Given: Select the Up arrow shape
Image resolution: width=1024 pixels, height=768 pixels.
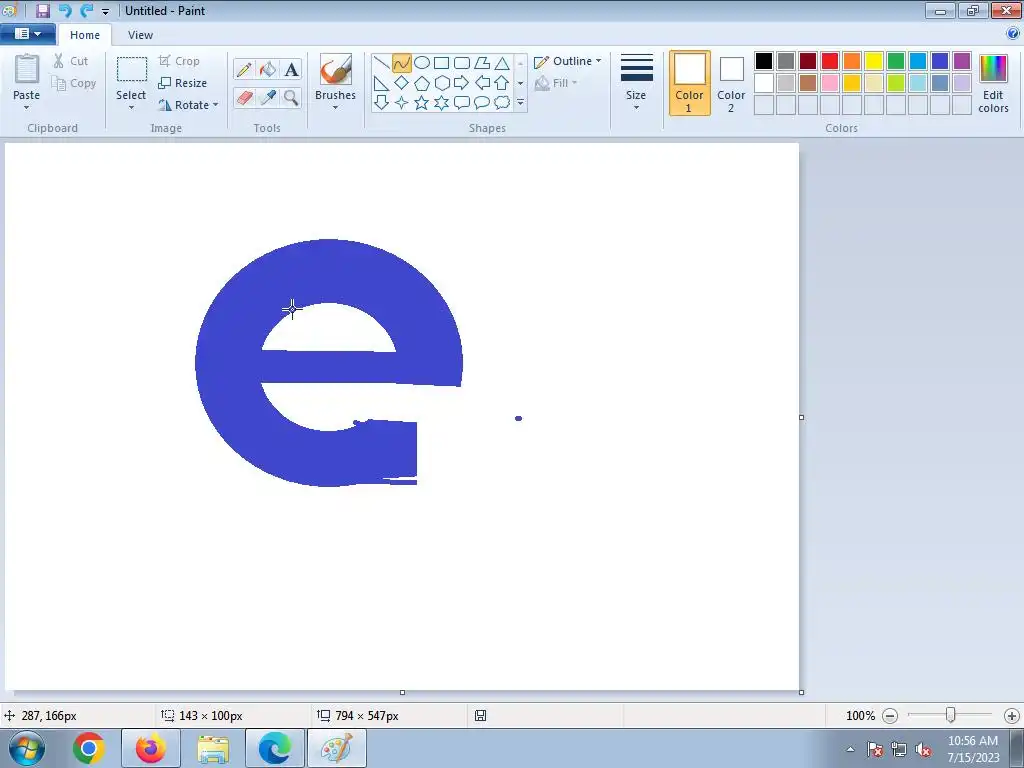Looking at the screenshot, I should coord(502,83).
